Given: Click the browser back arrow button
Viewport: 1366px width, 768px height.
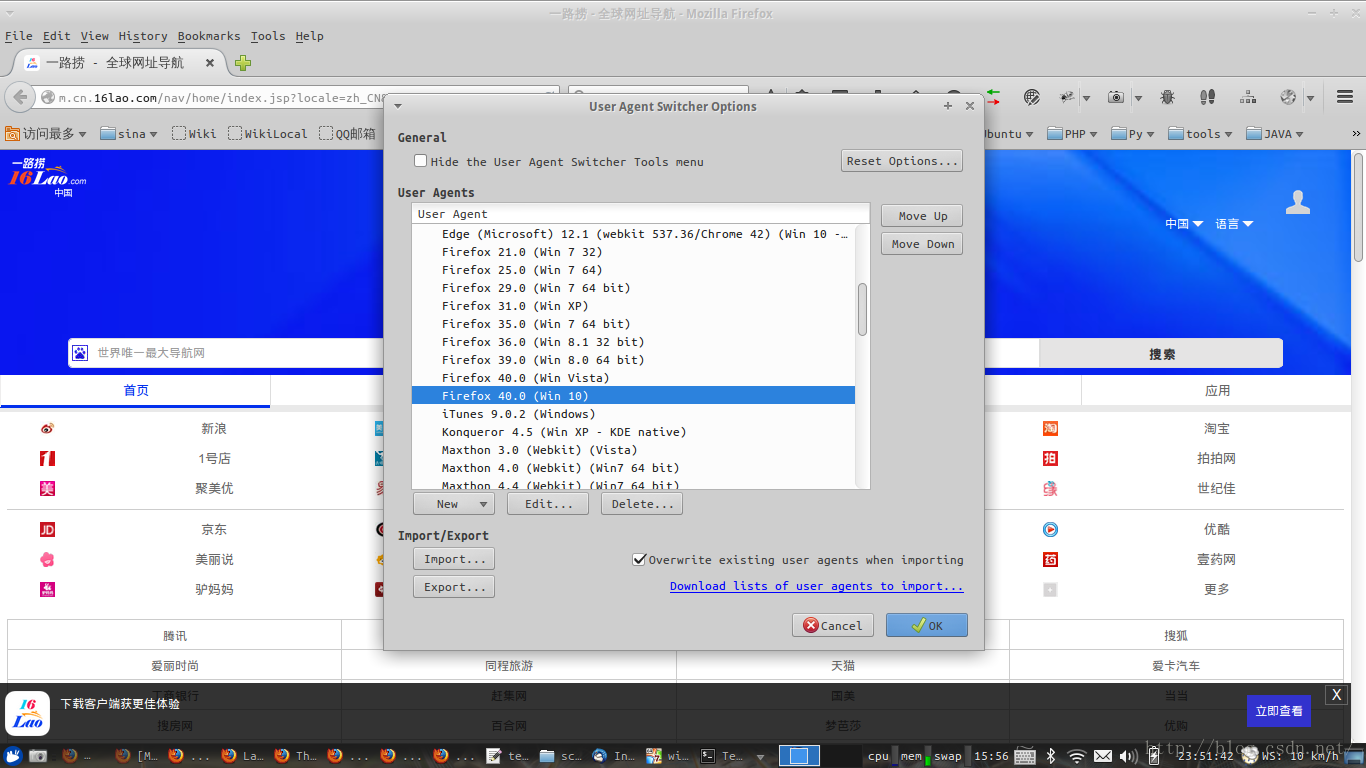Looking at the screenshot, I should click(x=20, y=97).
